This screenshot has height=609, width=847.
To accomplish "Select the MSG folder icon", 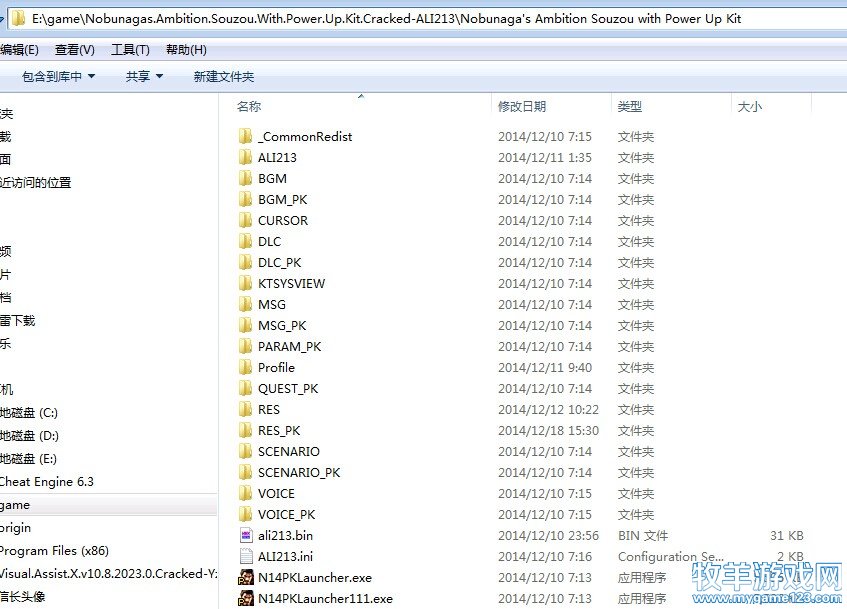I will pos(245,304).
